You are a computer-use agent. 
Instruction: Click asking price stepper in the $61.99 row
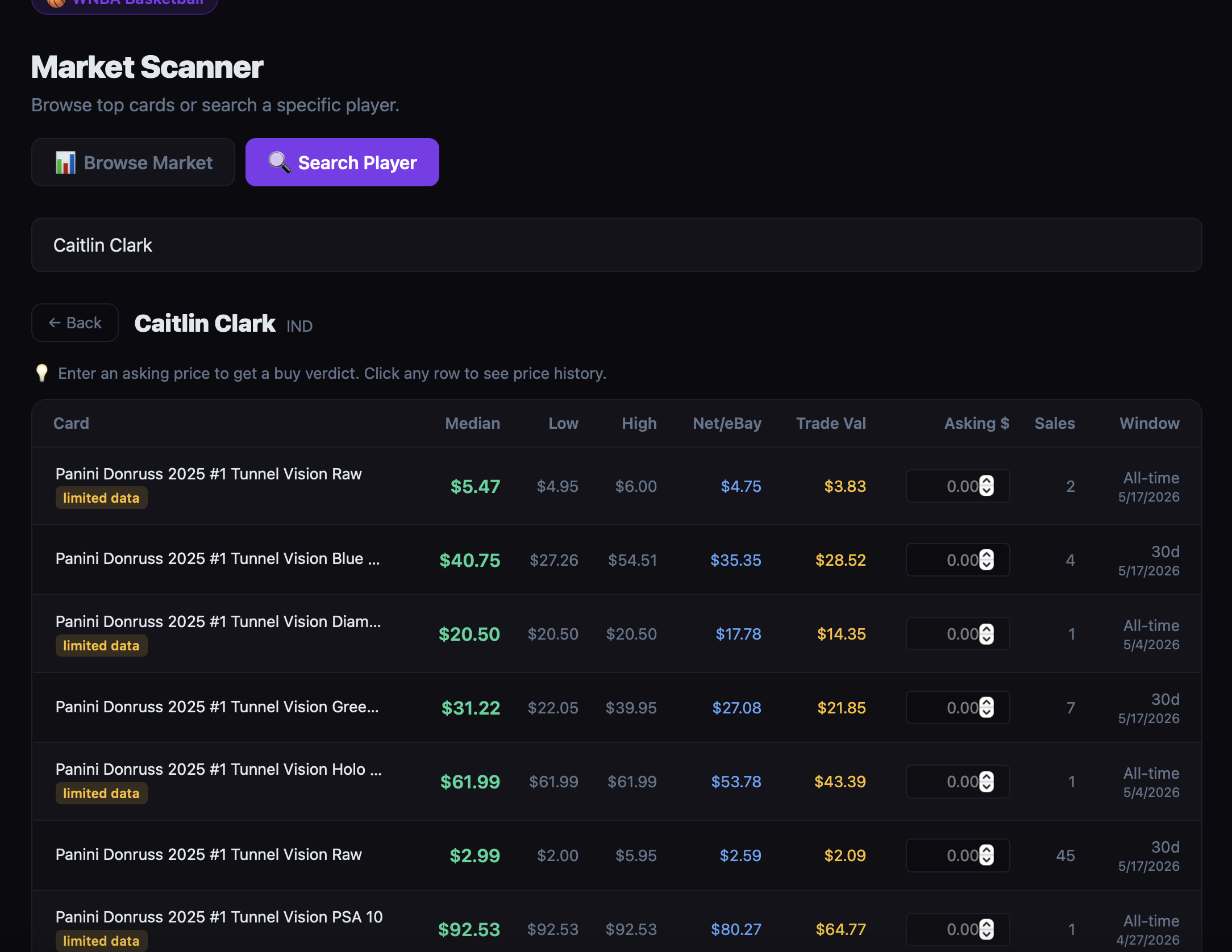(987, 782)
